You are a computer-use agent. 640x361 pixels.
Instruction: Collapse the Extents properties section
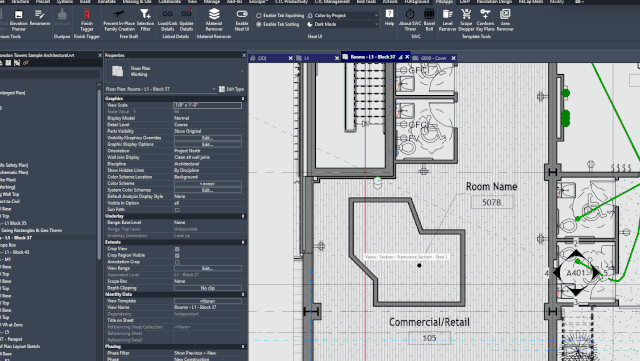[243, 242]
